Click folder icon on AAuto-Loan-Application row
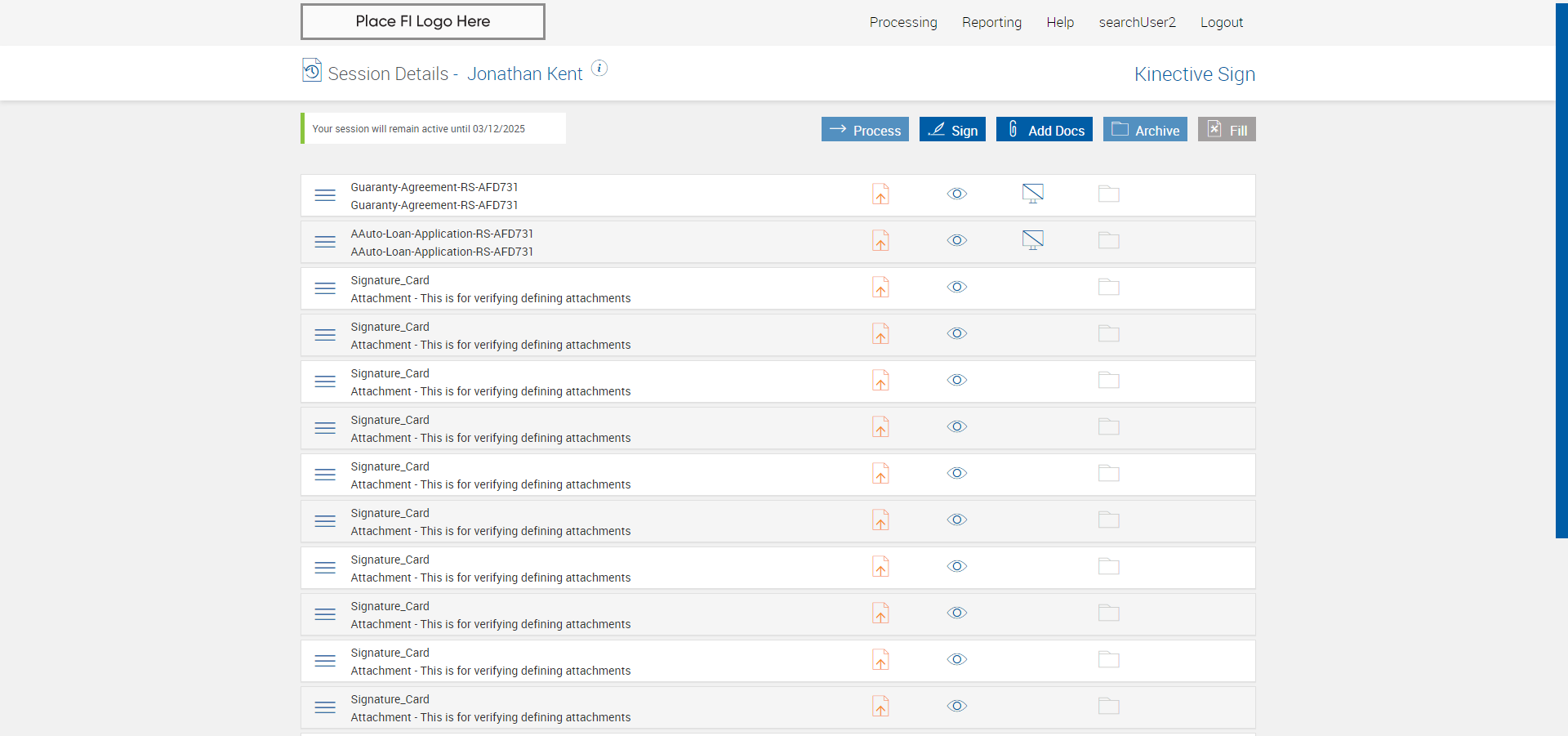The width and height of the screenshot is (1568, 736). (x=1108, y=241)
